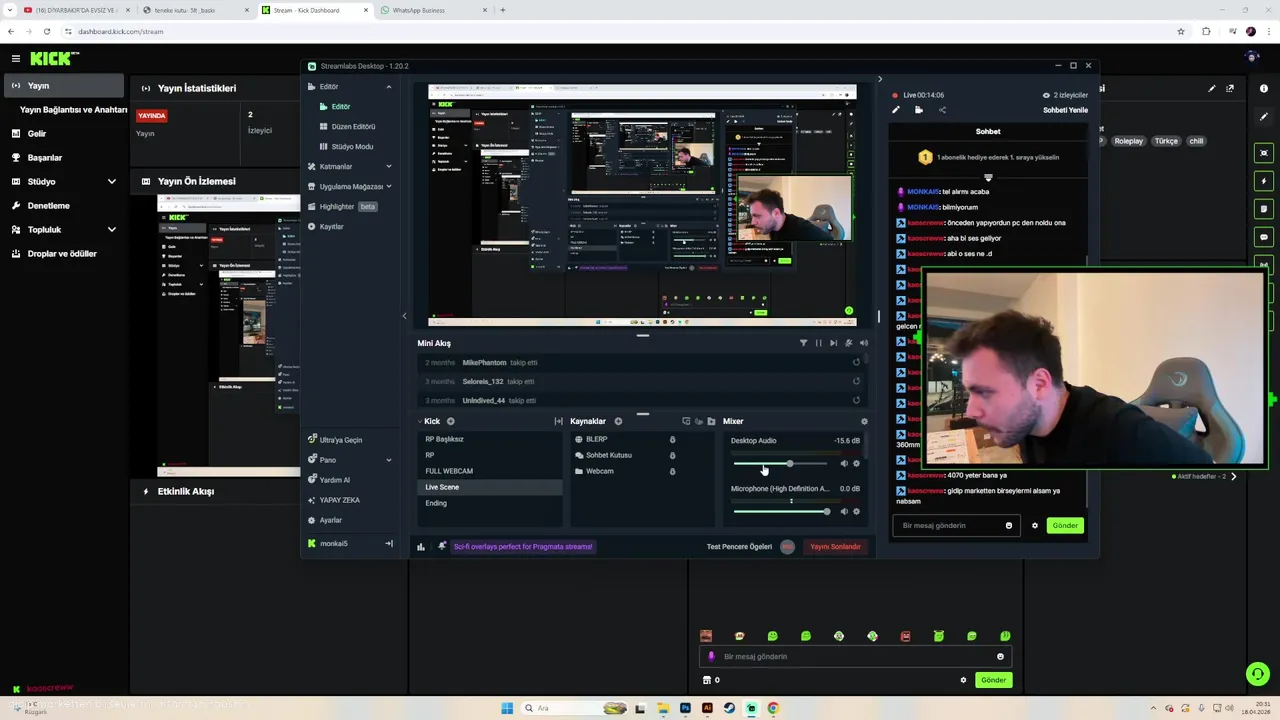The width and height of the screenshot is (1280, 720).
Task: Click the Kick dashboard support headset button
Action: (x=1257, y=673)
